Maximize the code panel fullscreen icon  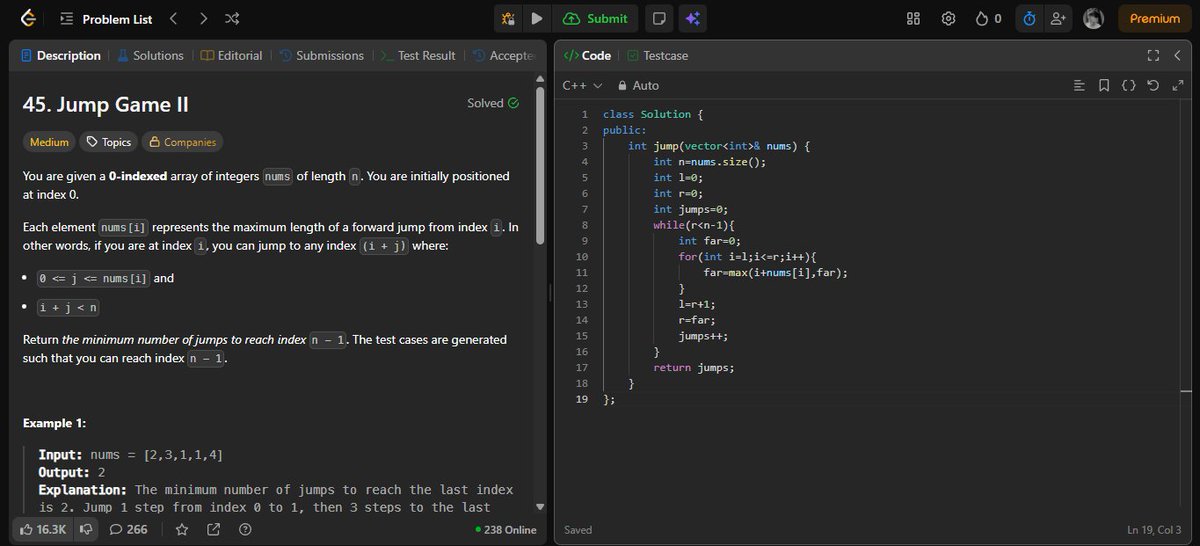tap(1152, 55)
